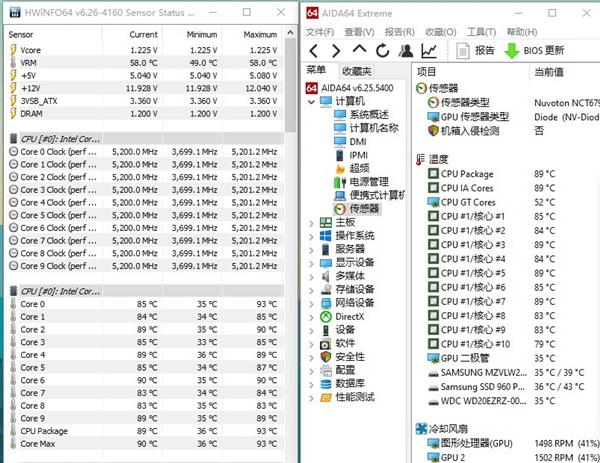Collapse the 计算机 tree node
This screenshot has width=600, height=463.
pos(311,102)
